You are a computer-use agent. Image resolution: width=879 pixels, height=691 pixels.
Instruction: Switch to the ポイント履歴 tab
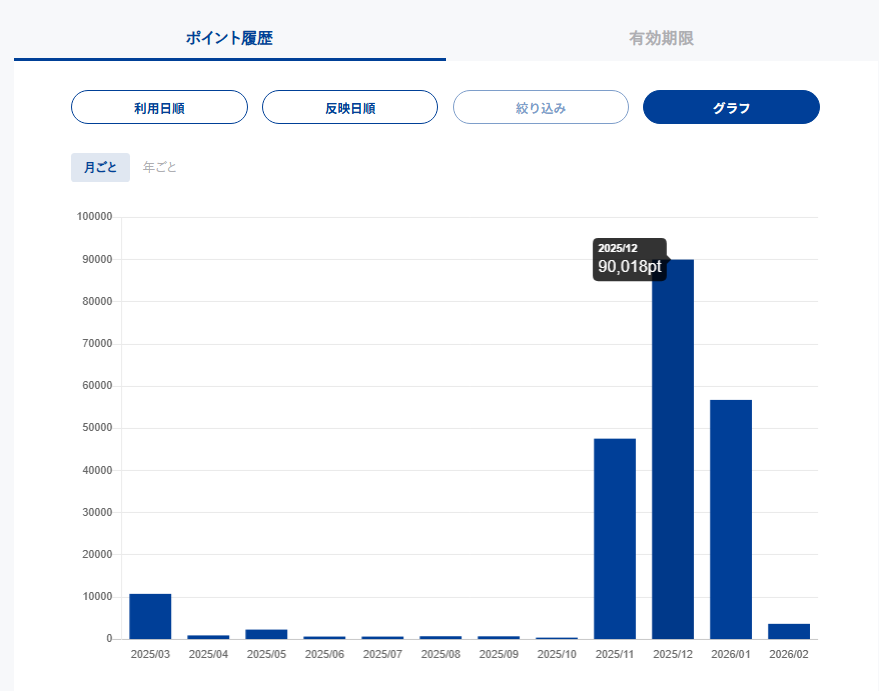pos(229,38)
